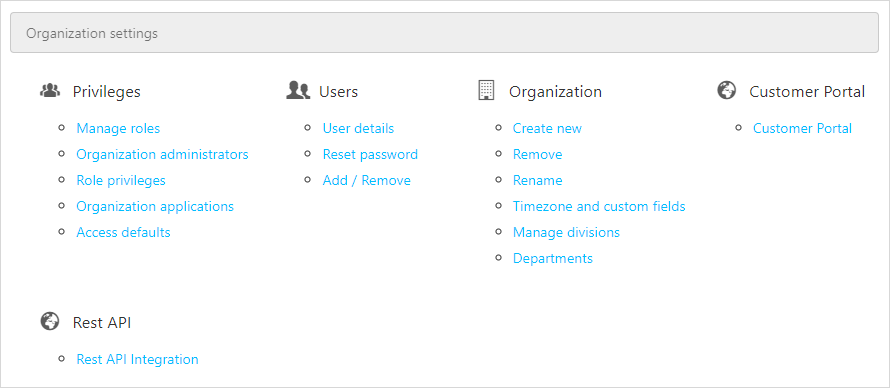Screen dimensions: 890x388
Task: Open the Manage roles link
Action: pos(118,128)
